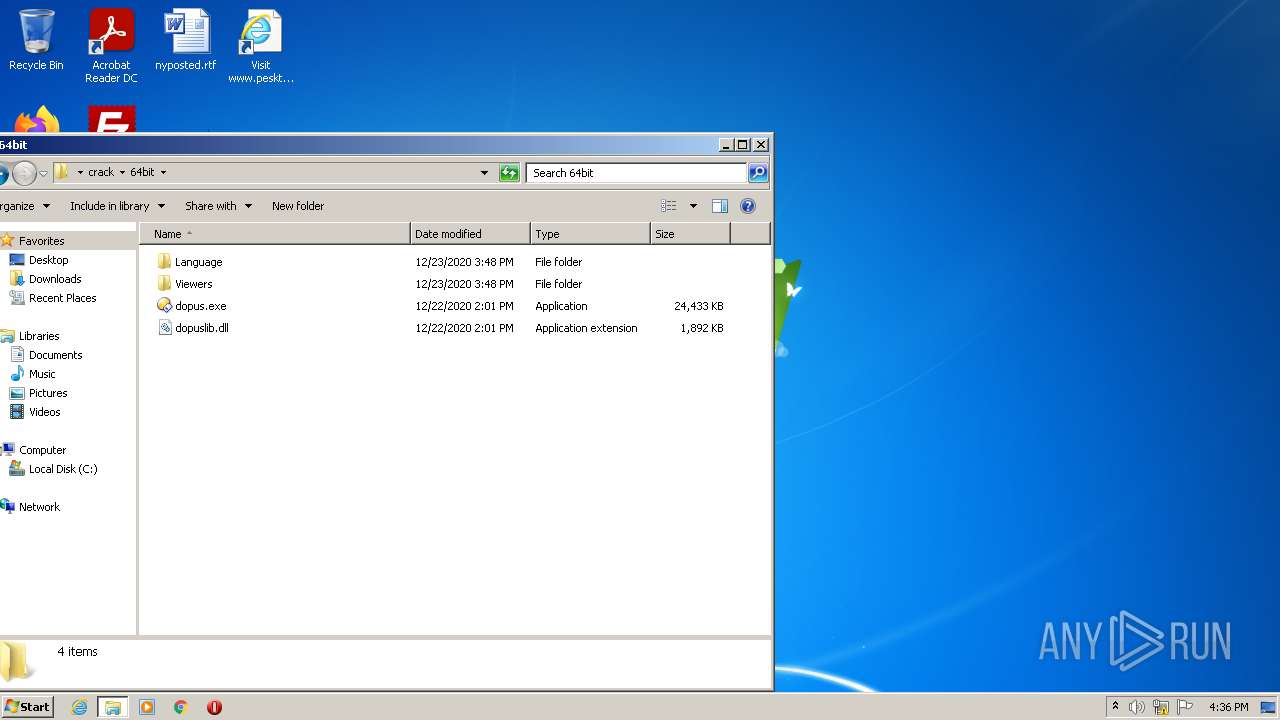The width and height of the screenshot is (1280, 720).
Task: Select Favorites in navigation pane
Action: [x=41, y=241]
